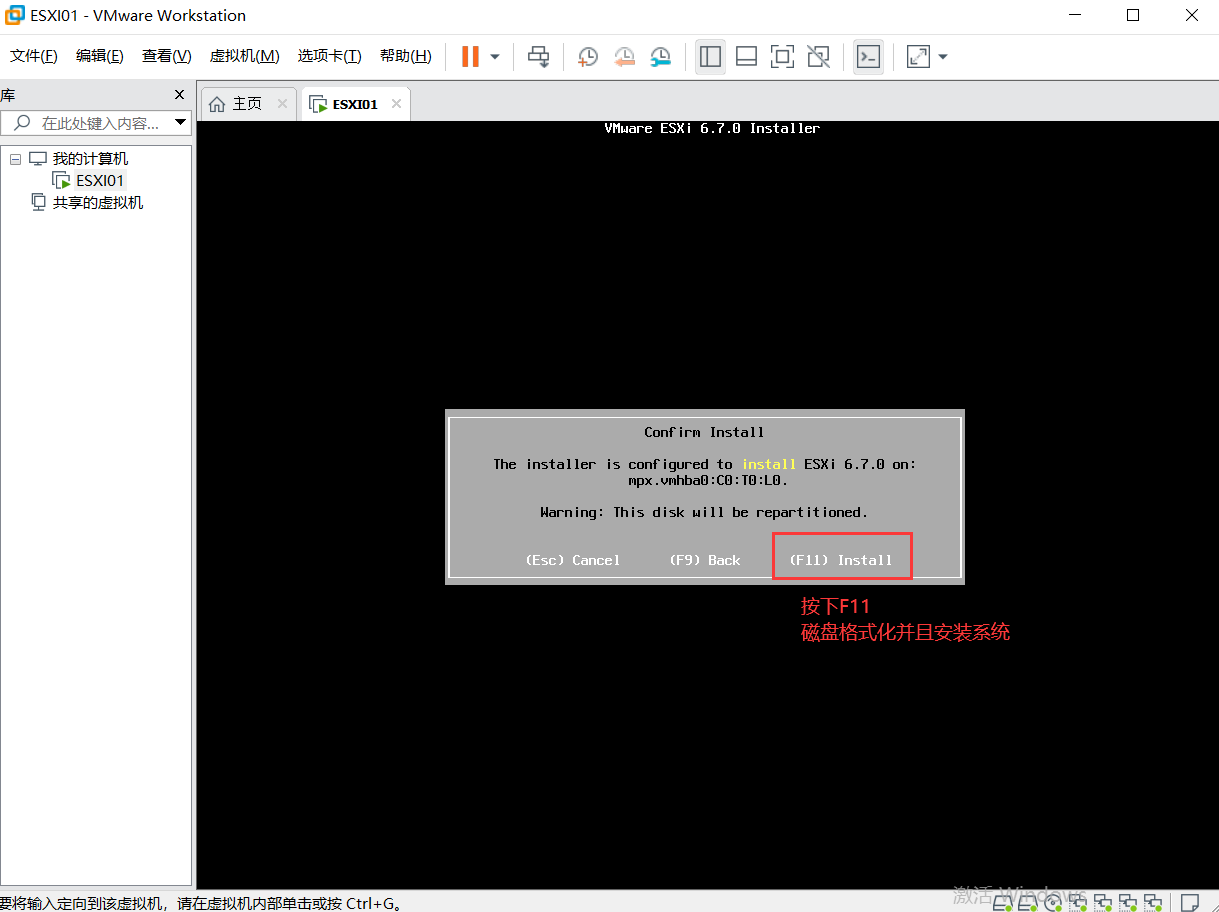1219x912 pixels.
Task: Open the snapshot manager wrench-clock icon
Action: (x=660, y=57)
